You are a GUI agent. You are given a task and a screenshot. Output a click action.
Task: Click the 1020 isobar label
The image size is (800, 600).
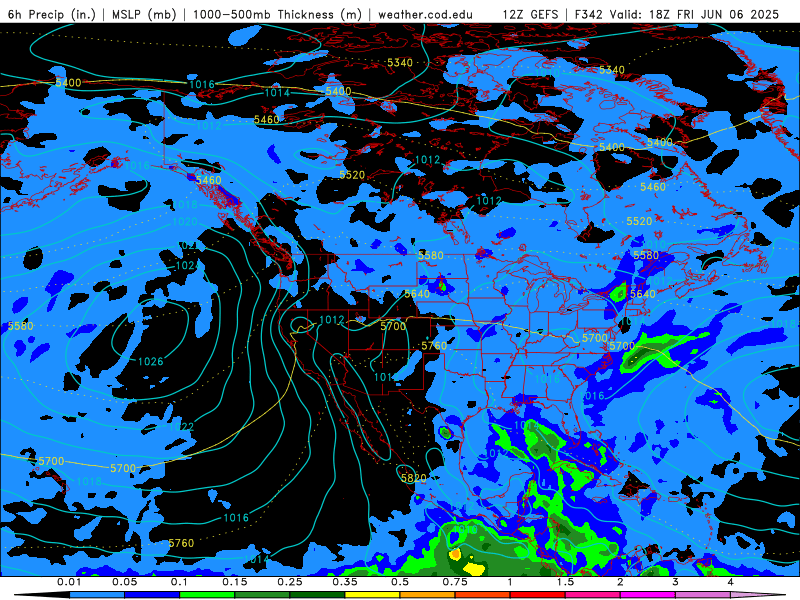(x=185, y=222)
